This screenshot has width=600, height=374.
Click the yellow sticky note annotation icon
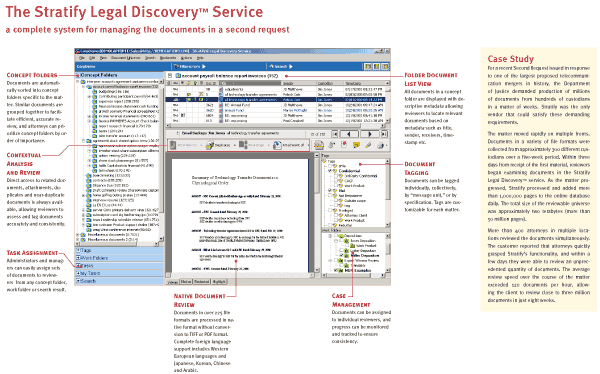point(356,145)
